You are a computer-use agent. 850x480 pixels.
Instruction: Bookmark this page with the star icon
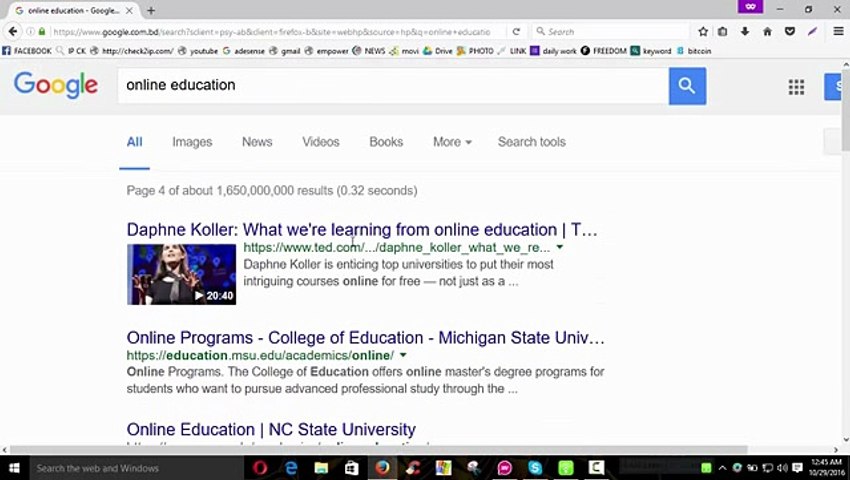click(x=703, y=31)
